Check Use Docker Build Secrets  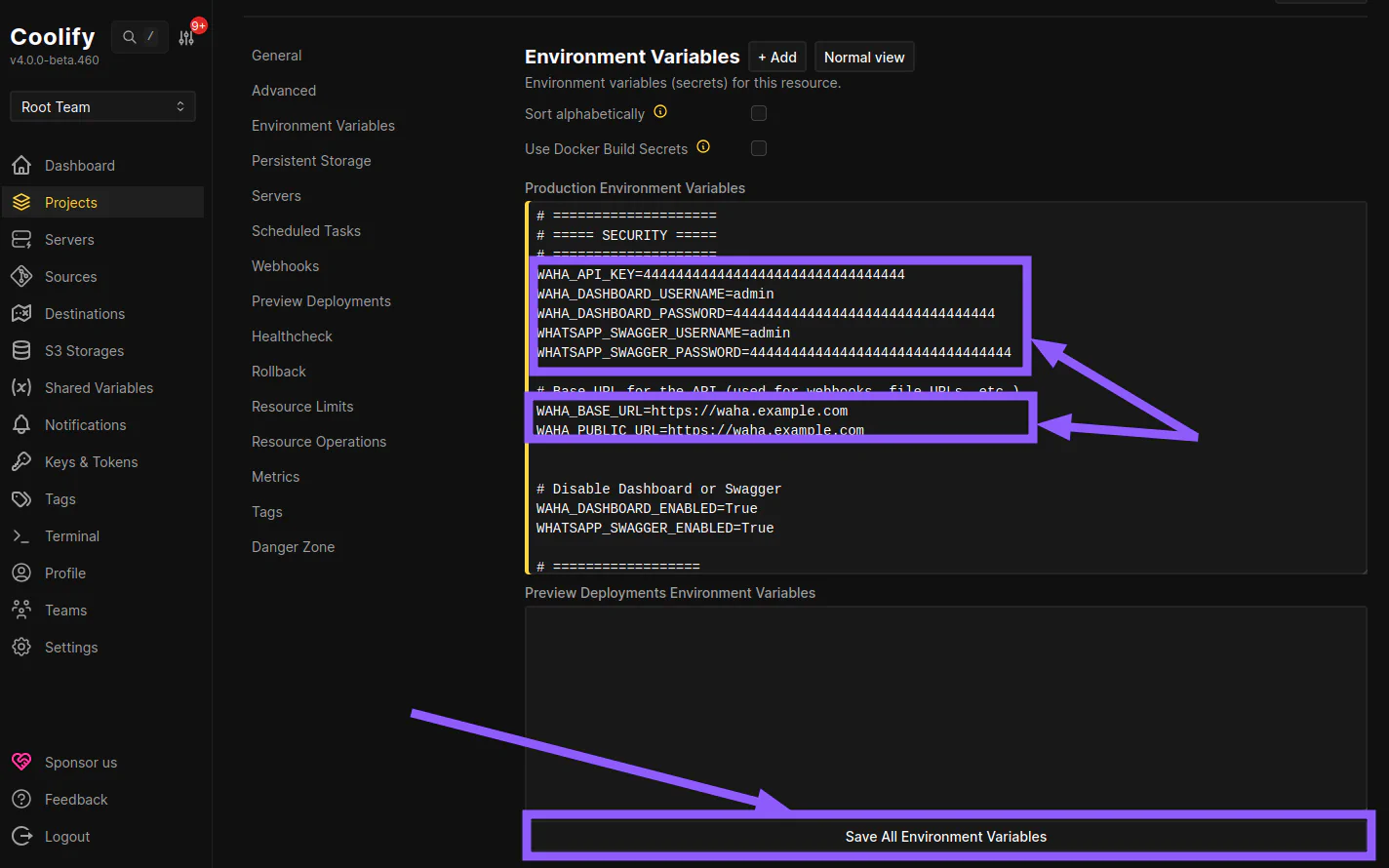(x=759, y=148)
